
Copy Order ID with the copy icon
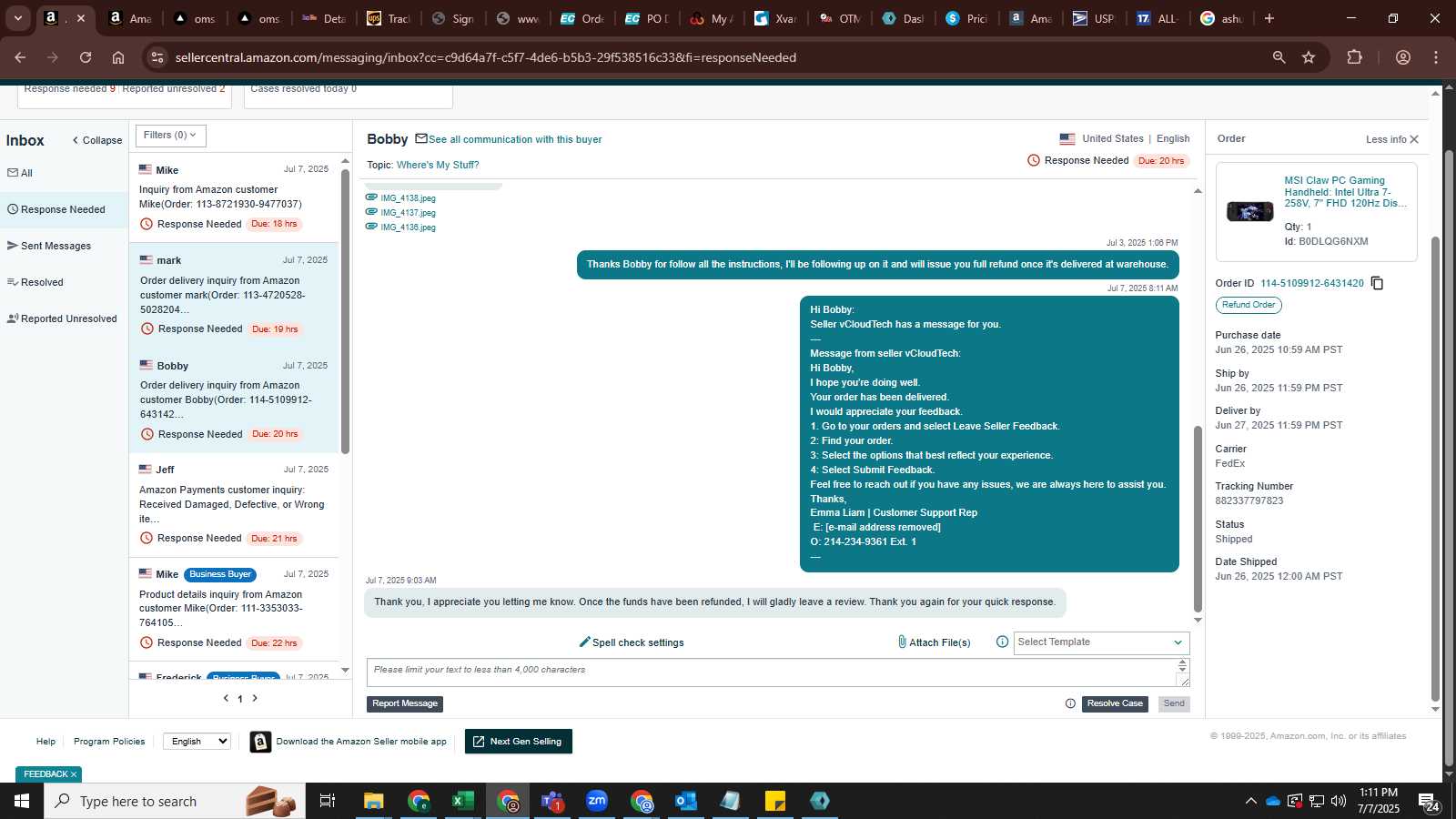tap(1377, 283)
